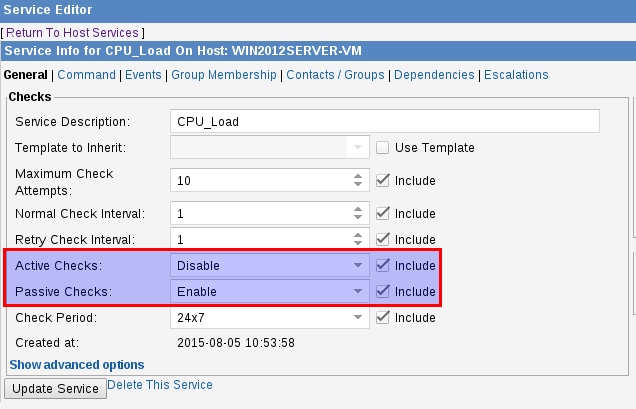This screenshot has width=636, height=409.
Task: Uncheck Include for Active Checks
Action: [383, 266]
